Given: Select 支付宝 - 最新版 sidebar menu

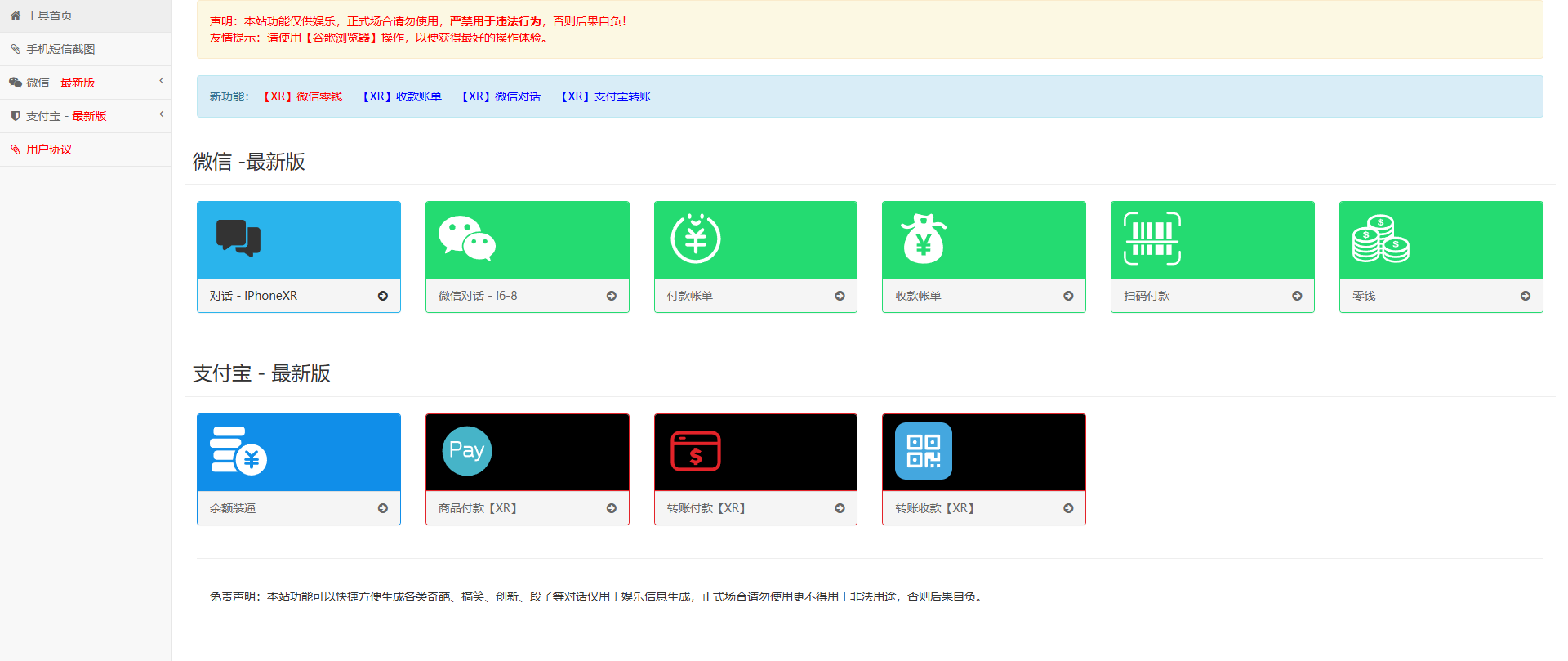Looking at the screenshot, I should (x=86, y=116).
